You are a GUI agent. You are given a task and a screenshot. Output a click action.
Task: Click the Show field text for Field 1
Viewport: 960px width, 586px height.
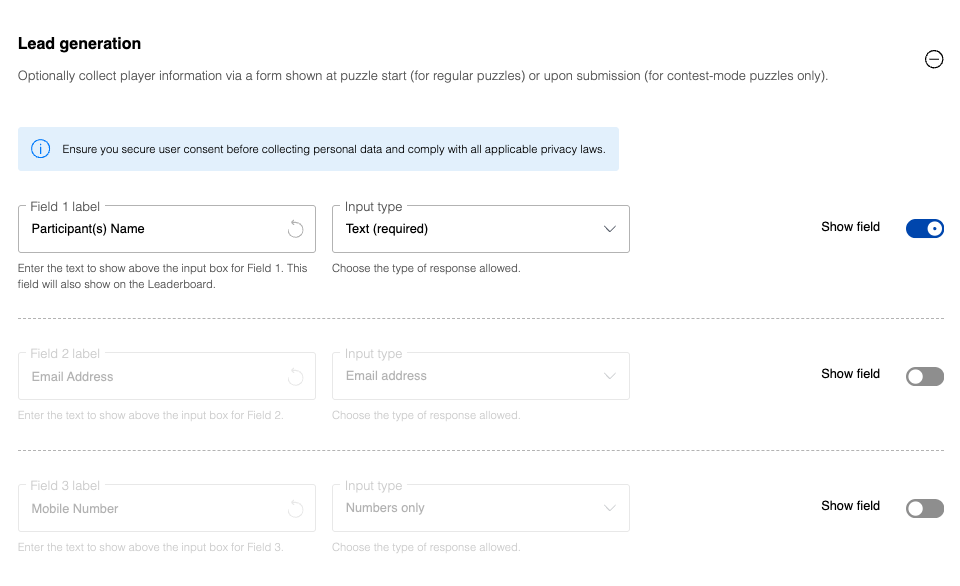tap(850, 227)
